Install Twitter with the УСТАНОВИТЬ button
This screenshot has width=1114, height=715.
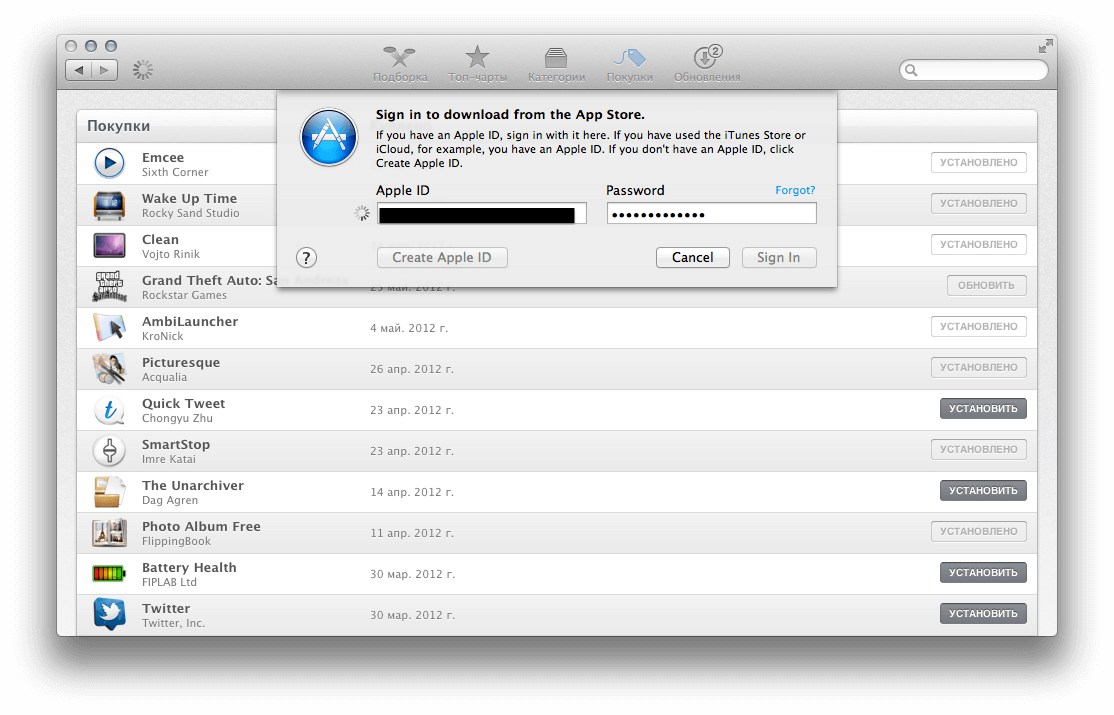pos(983,613)
